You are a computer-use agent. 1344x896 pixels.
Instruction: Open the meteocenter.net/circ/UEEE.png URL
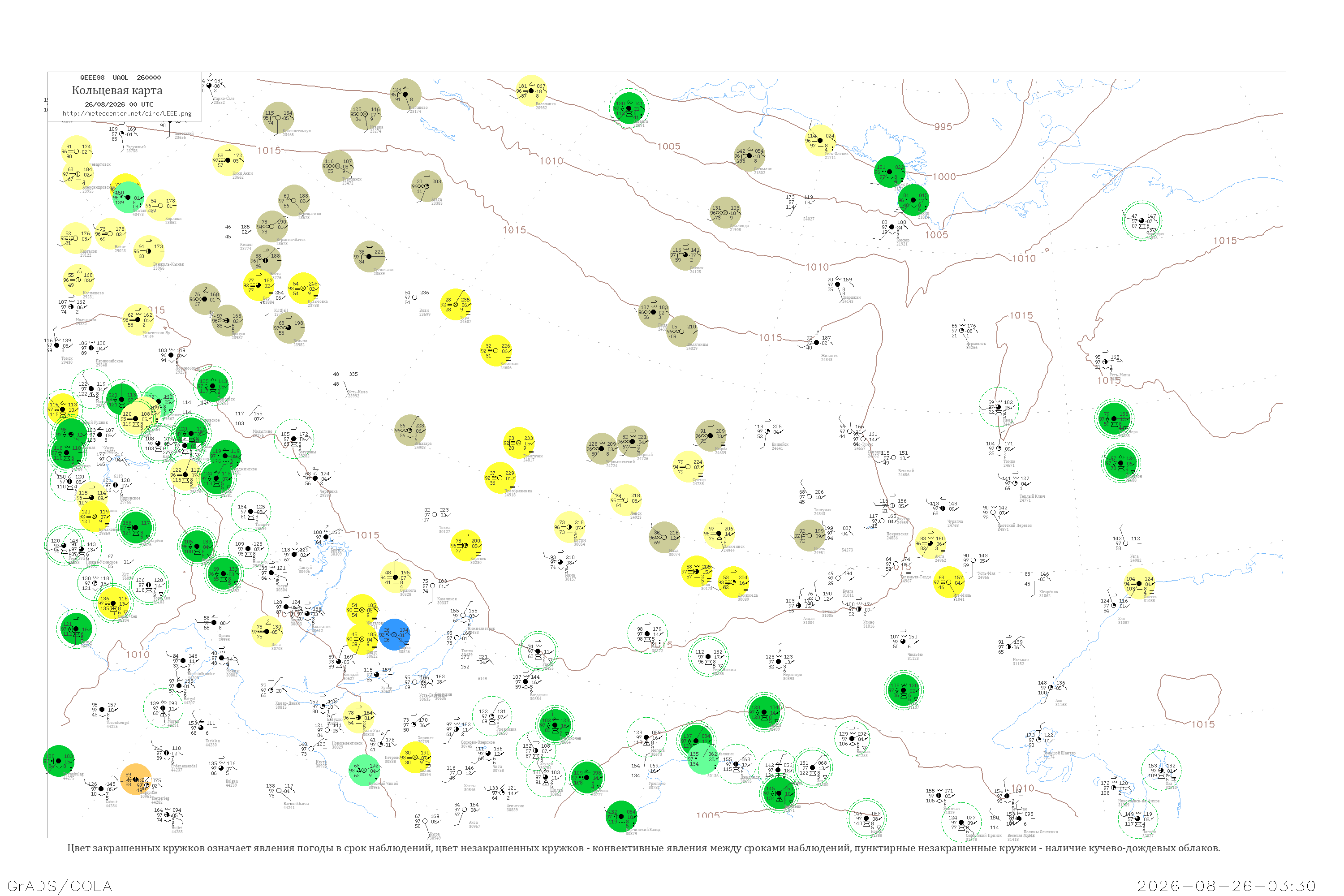[127, 113]
